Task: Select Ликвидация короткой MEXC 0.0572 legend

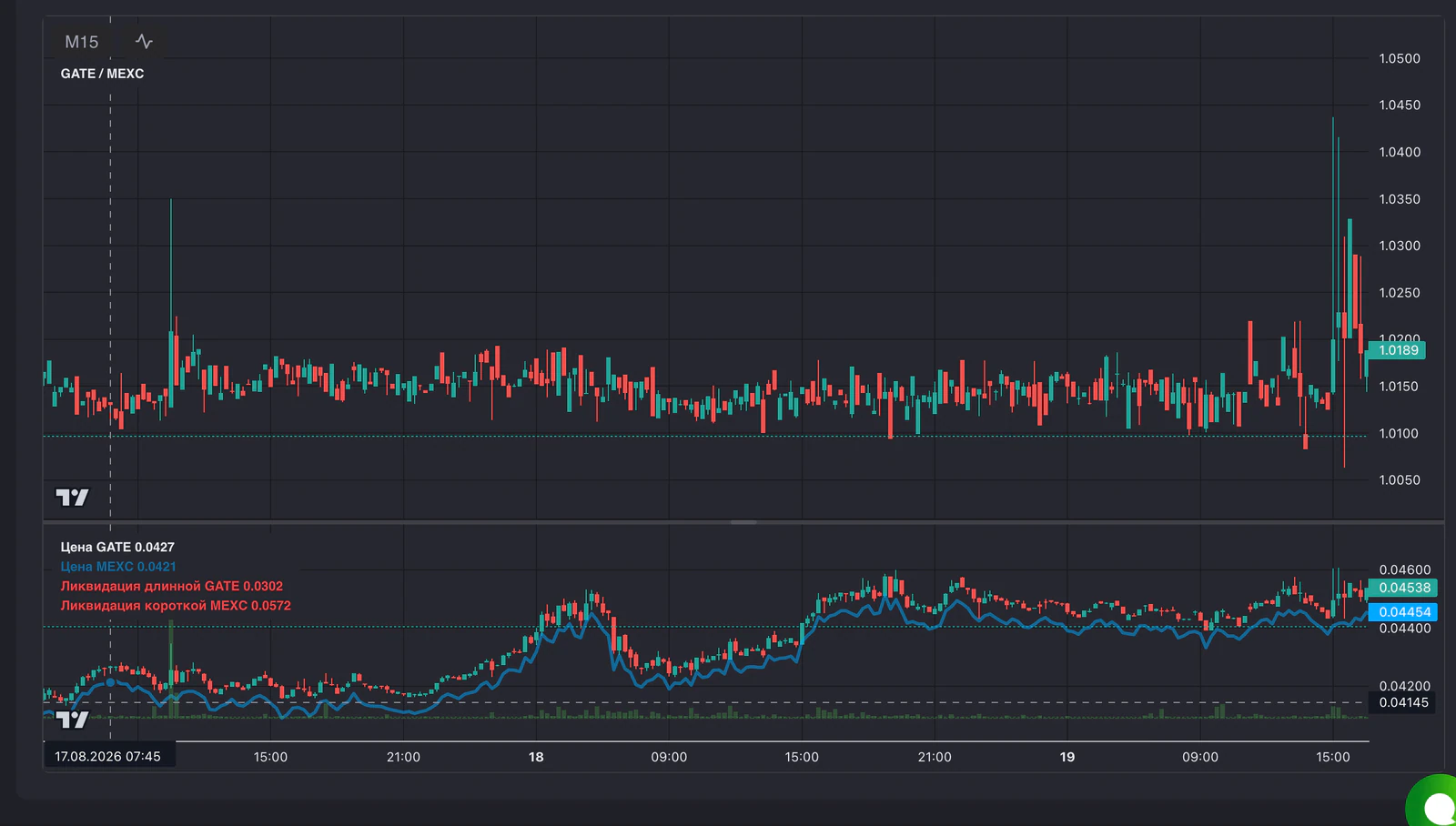Action: pyautogui.click(x=176, y=605)
